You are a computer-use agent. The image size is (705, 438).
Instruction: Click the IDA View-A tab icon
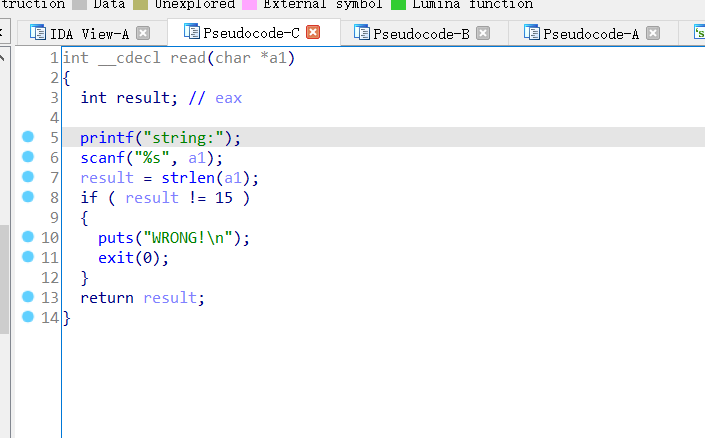[38, 33]
